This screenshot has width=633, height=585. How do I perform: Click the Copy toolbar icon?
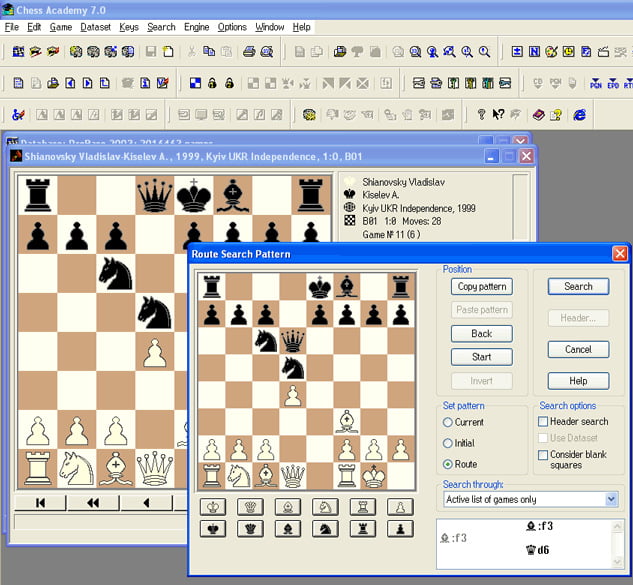pyautogui.click(x=209, y=51)
